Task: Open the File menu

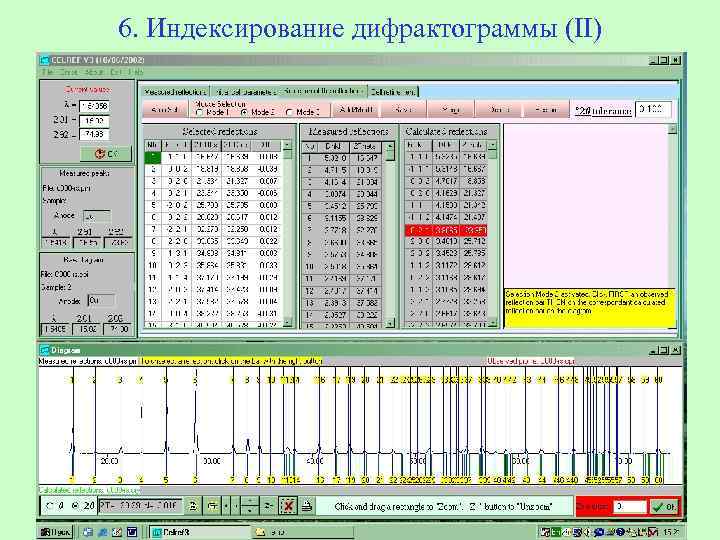Action: coord(47,72)
